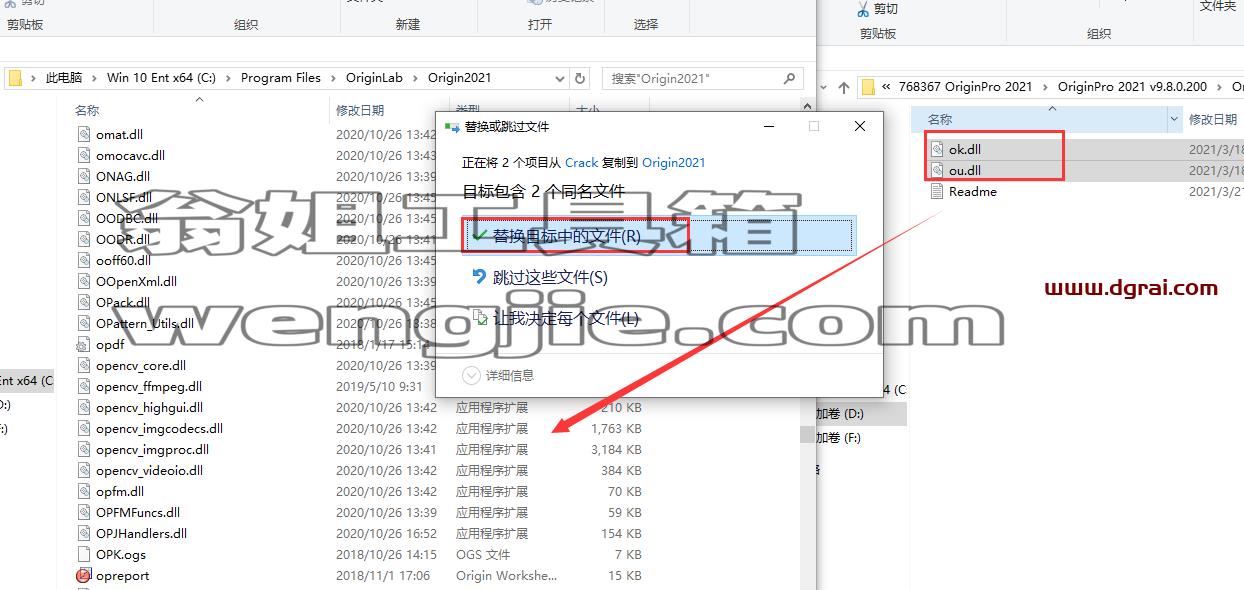Choose let me decide for each file
This screenshot has height=590, width=1244.
point(555,318)
